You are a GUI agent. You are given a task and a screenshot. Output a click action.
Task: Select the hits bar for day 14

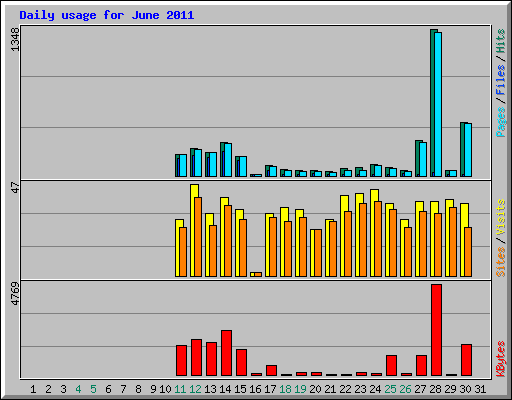(224, 159)
